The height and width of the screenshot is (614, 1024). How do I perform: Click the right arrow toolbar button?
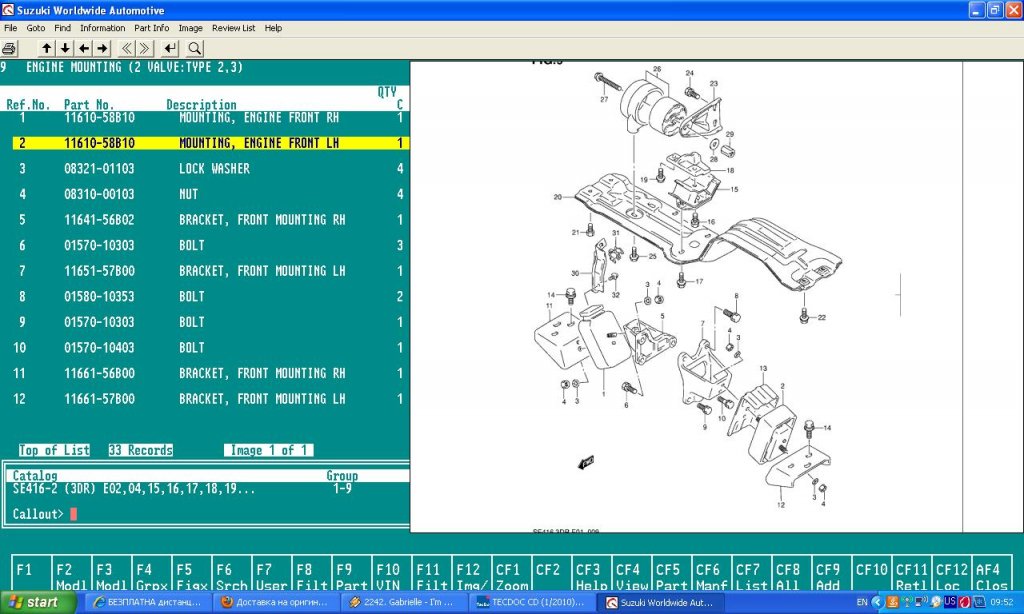click(x=103, y=48)
